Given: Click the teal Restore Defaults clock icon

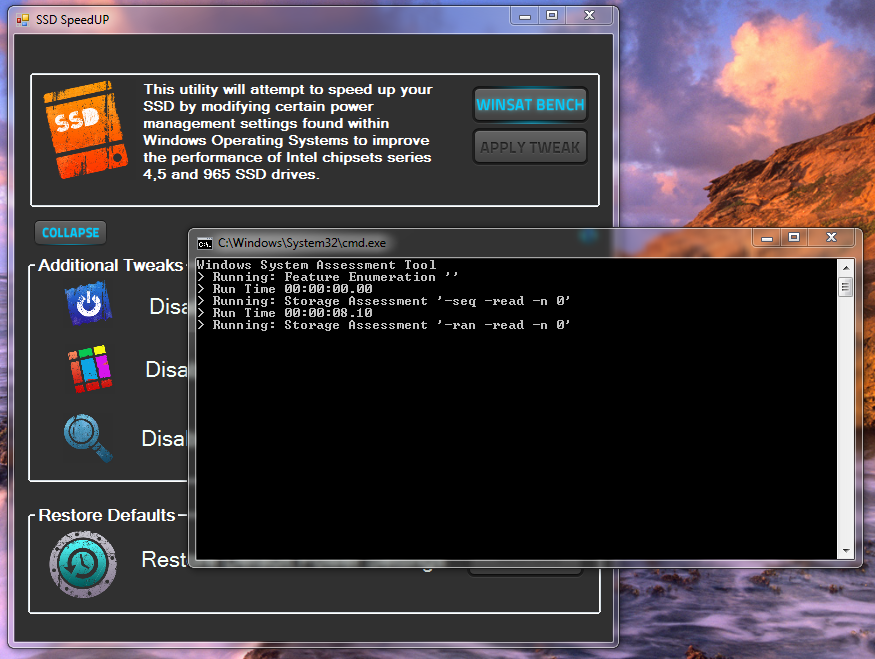Looking at the screenshot, I should (83, 565).
